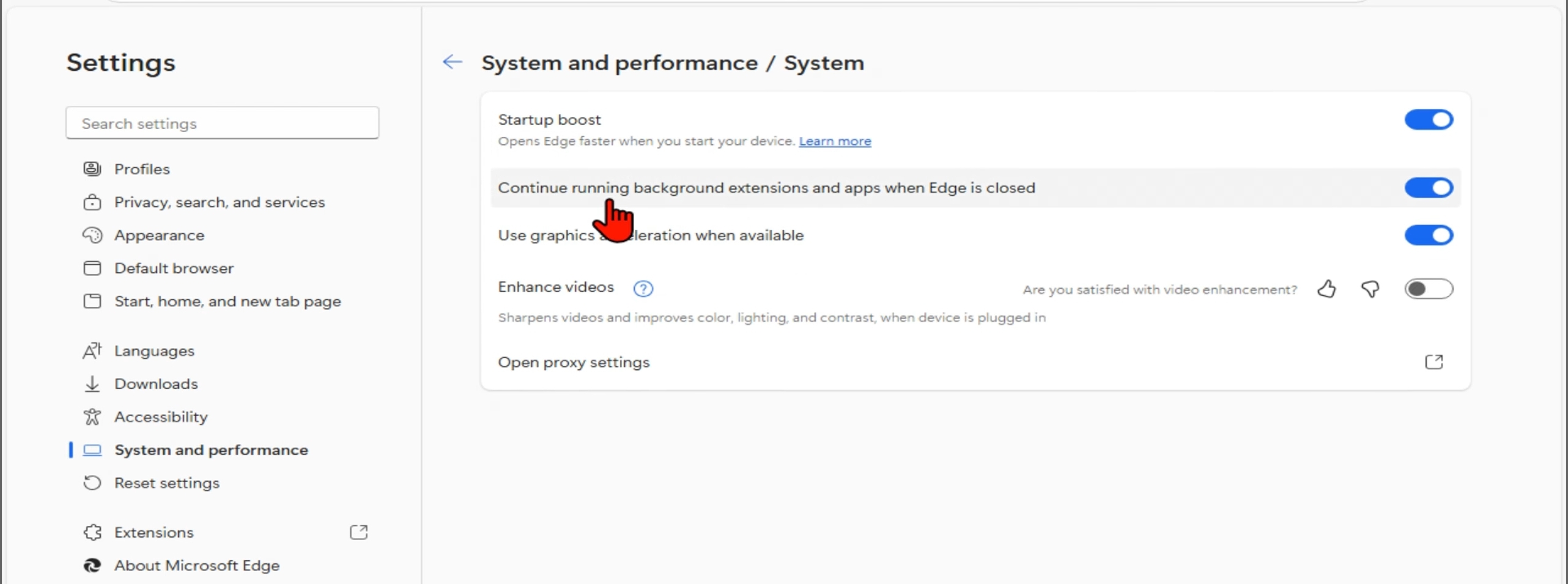Click the Downloads arrow icon
Screen dimensions: 1568x584
tap(92, 384)
